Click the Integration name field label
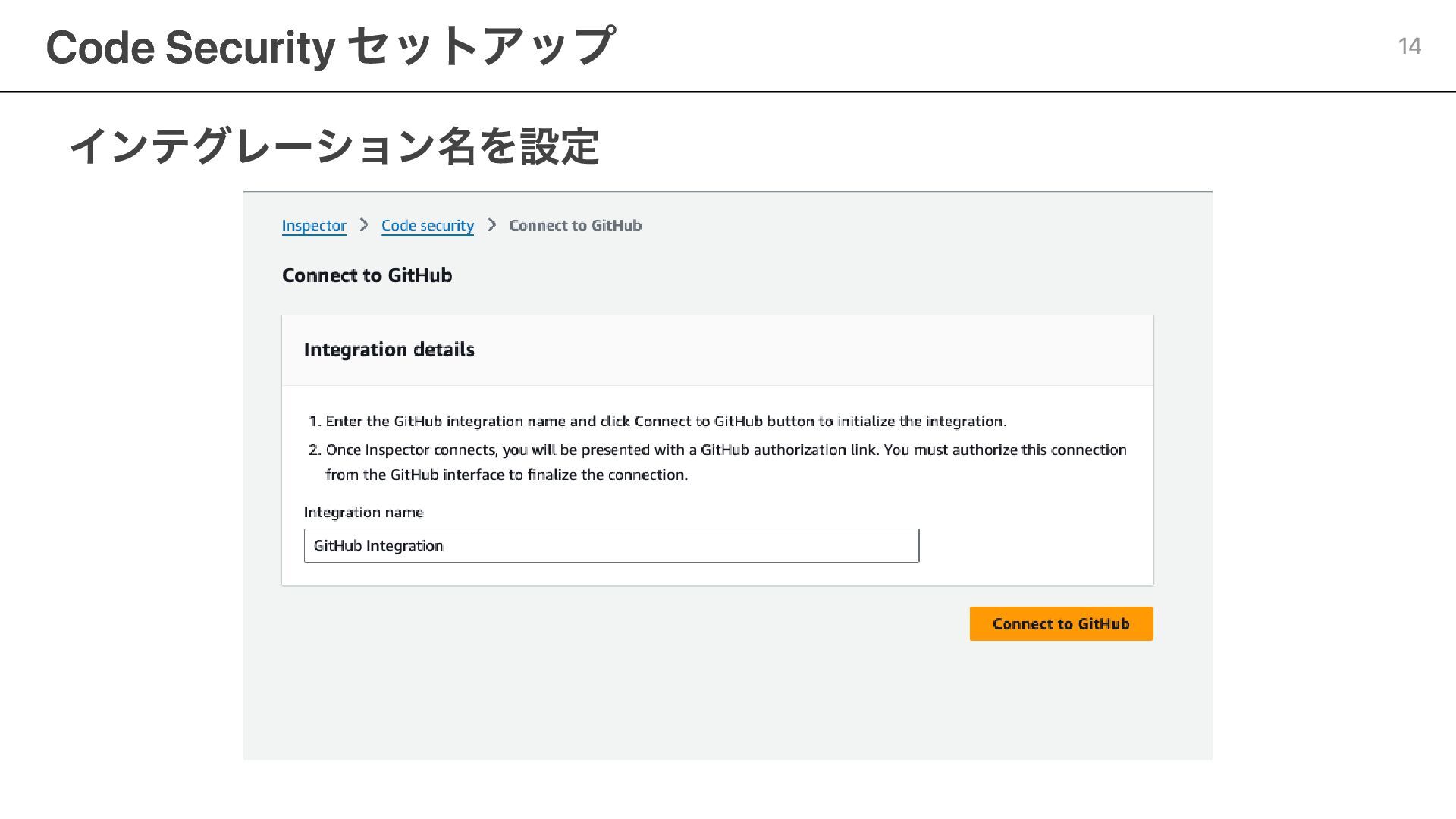Image resolution: width=1456 pixels, height=819 pixels. point(364,512)
